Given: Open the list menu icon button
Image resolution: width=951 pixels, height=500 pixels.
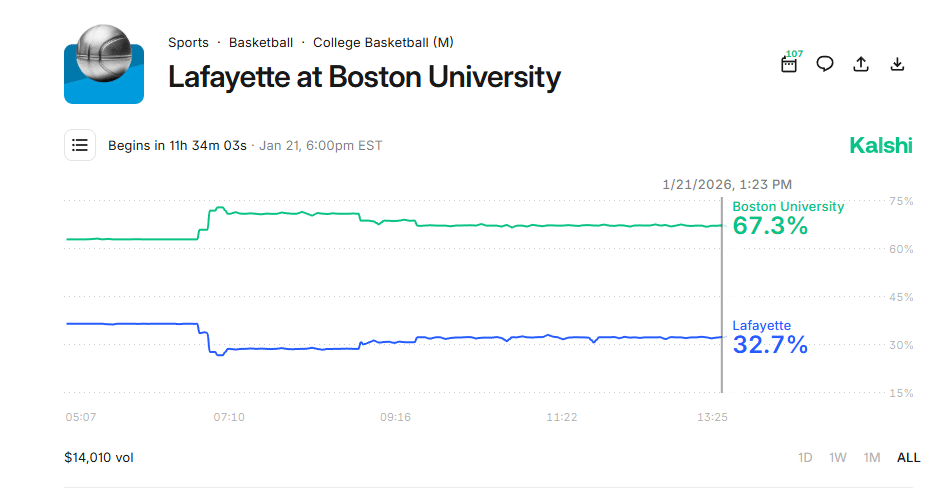Looking at the screenshot, I should click(x=80, y=145).
